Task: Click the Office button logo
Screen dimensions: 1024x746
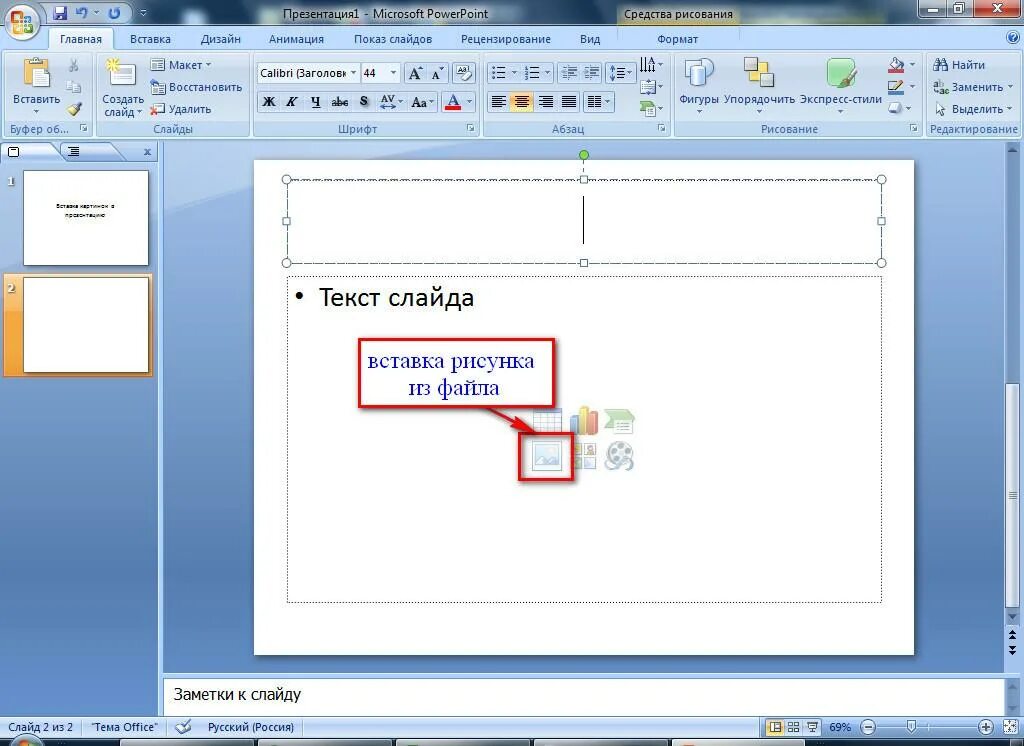Action: [x=22, y=21]
